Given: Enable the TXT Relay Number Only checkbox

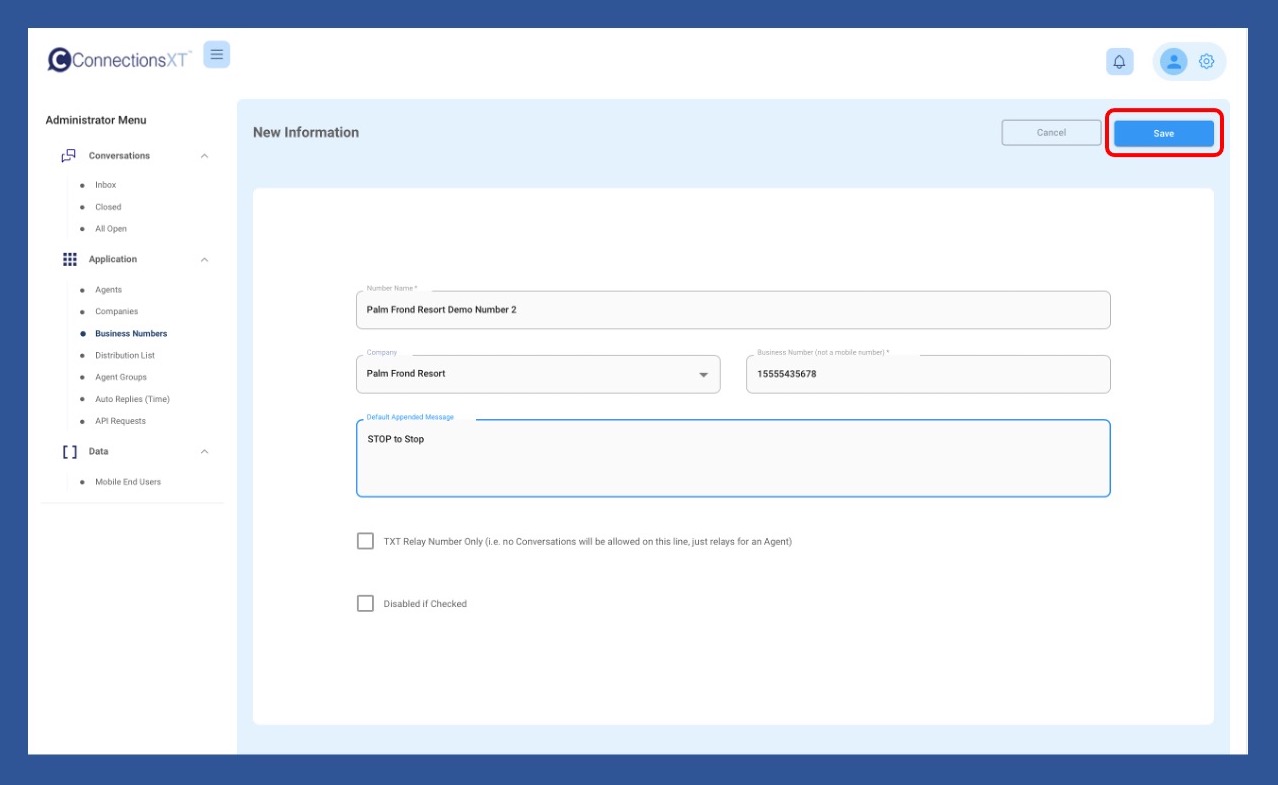Looking at the screenshot, I should (366, 541).
